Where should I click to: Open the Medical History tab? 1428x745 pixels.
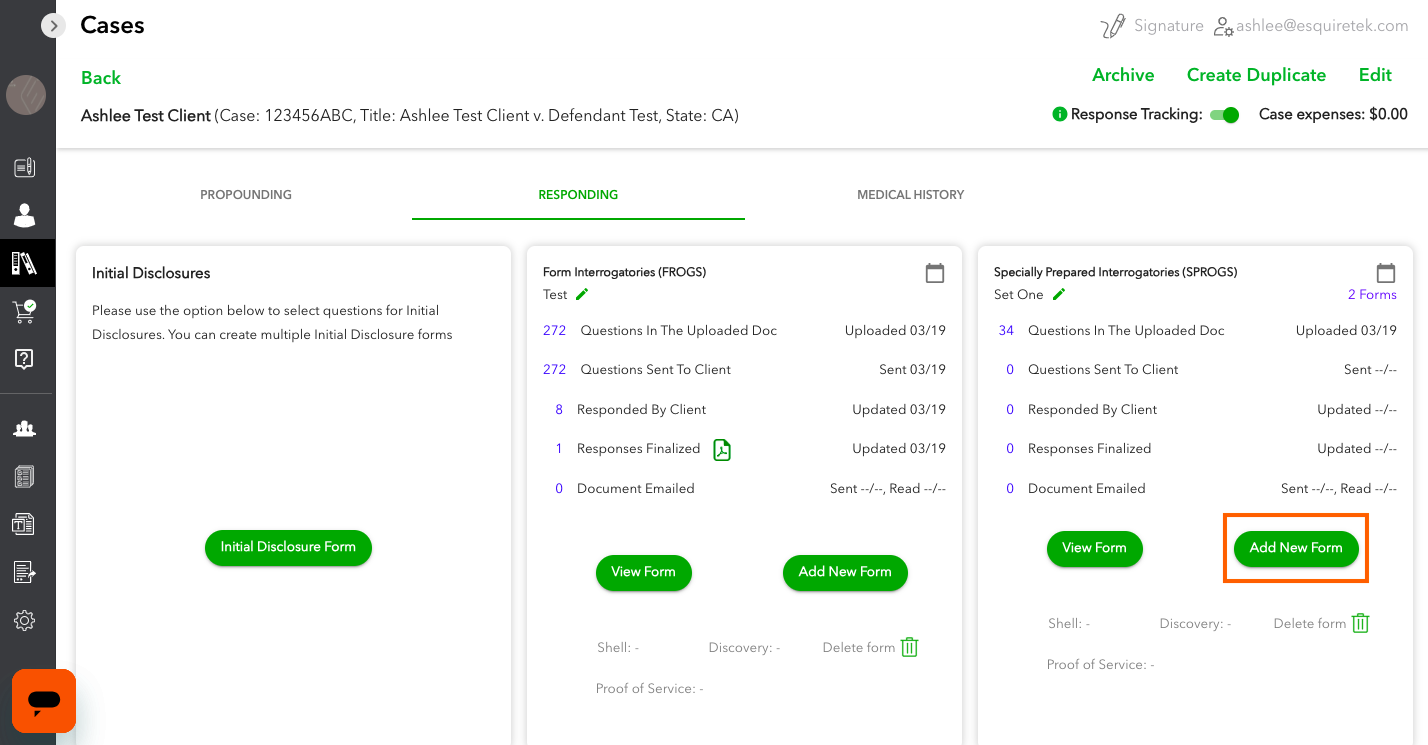pos(910,194)
